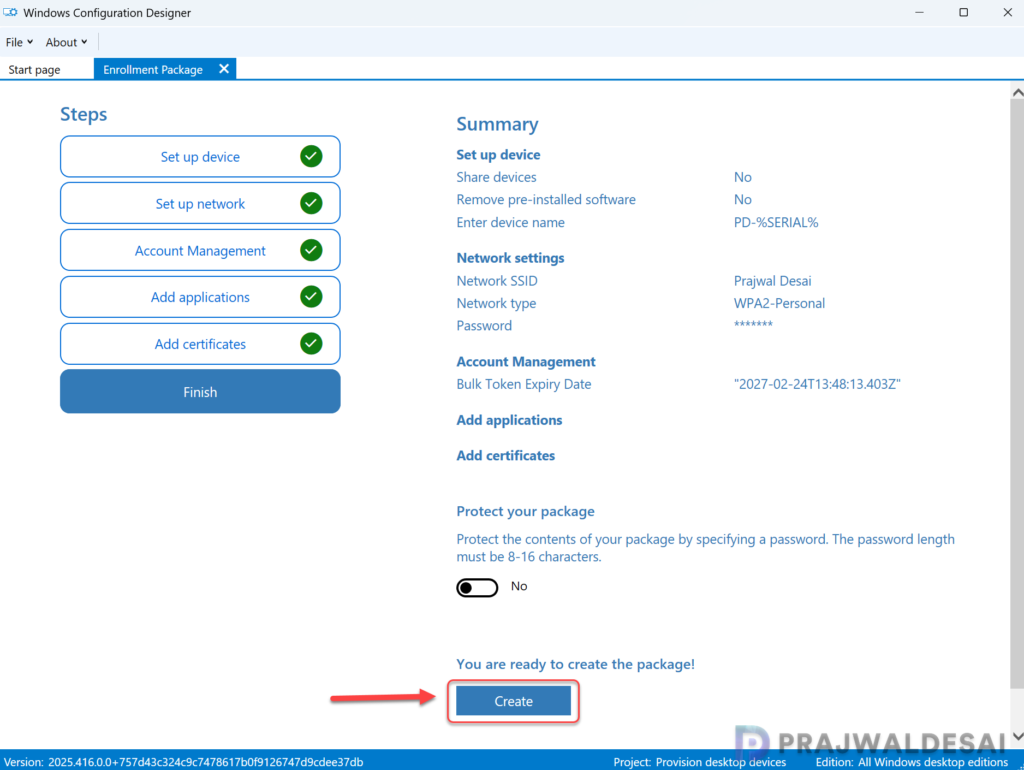The image size is (1024, 770).
Task: Open the About menu
Action: tap(66, 42)
